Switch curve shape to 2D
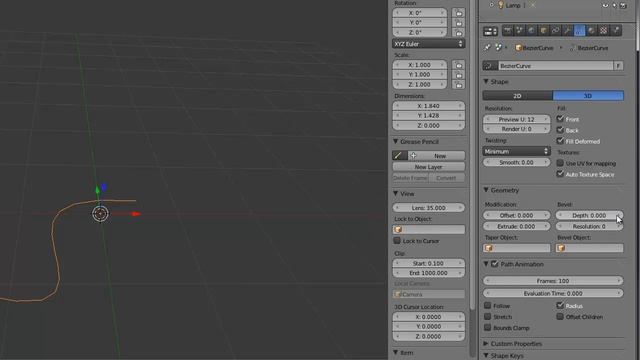This screenshot has width=640, height=360. (x=518, y=96)
